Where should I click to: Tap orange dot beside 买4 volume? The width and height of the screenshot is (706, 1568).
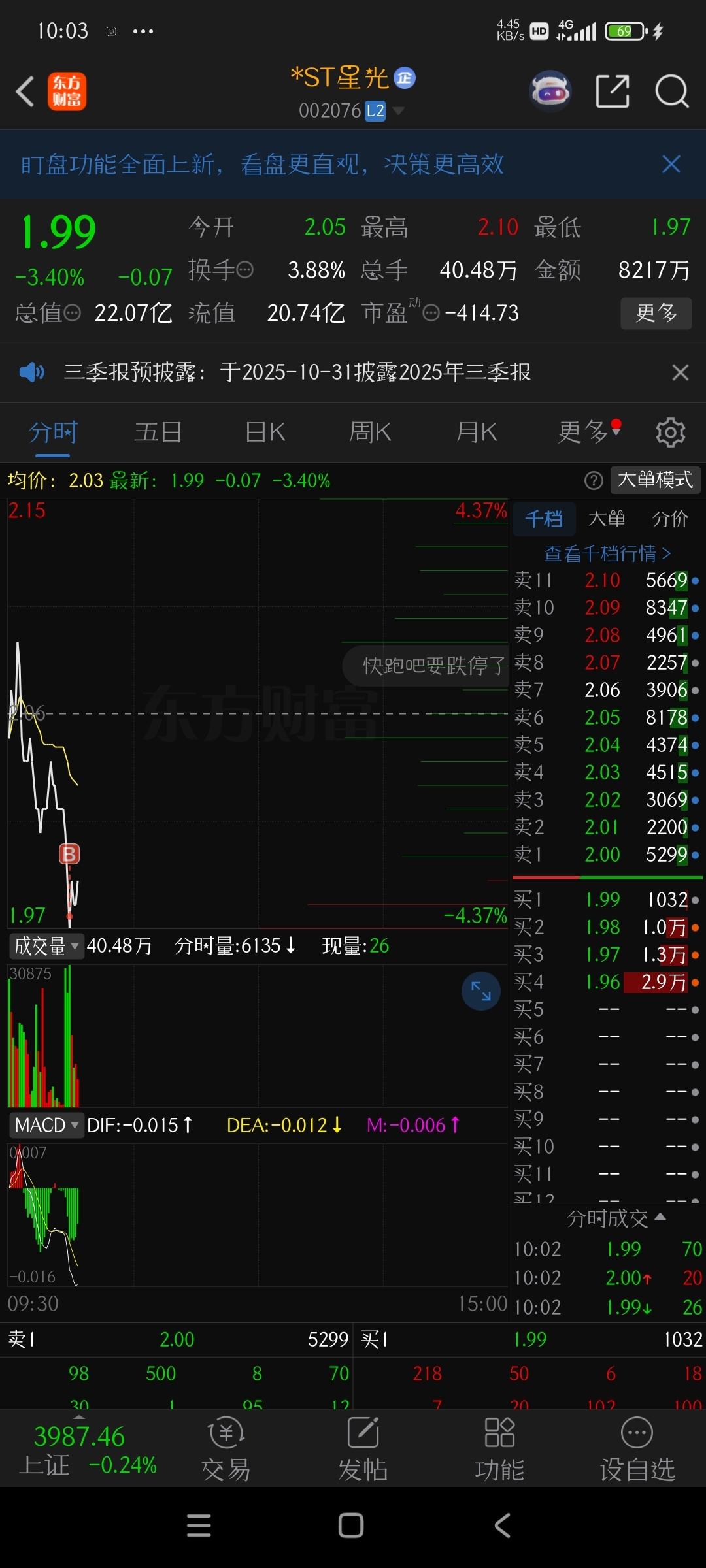tap(695, 982)
